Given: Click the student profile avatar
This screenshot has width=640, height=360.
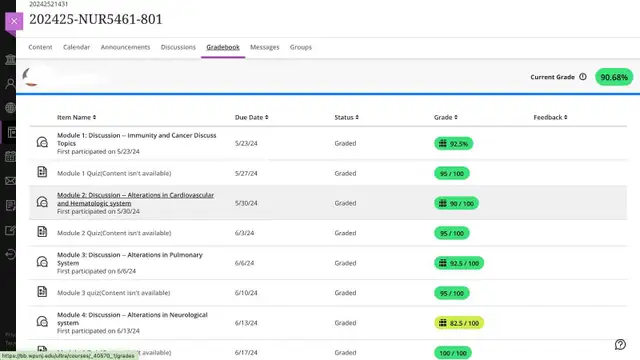Looking at the screenshot, I should click(x=31, y=77).
